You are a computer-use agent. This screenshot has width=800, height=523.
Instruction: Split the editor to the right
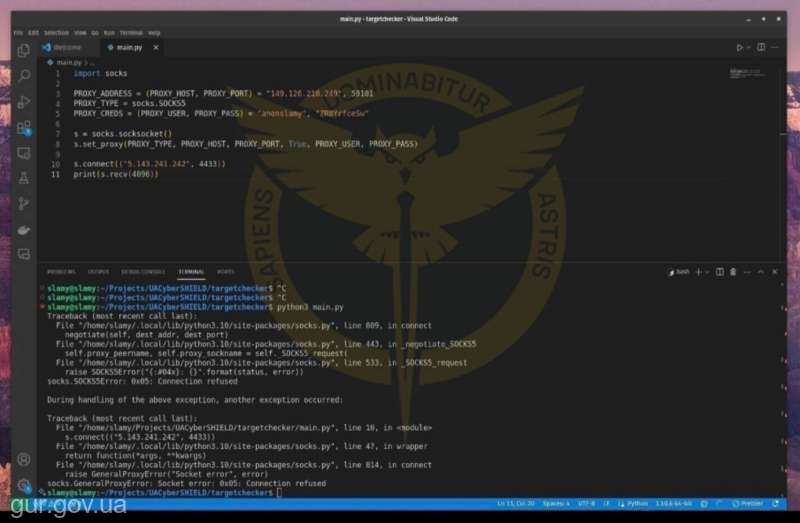761,47
